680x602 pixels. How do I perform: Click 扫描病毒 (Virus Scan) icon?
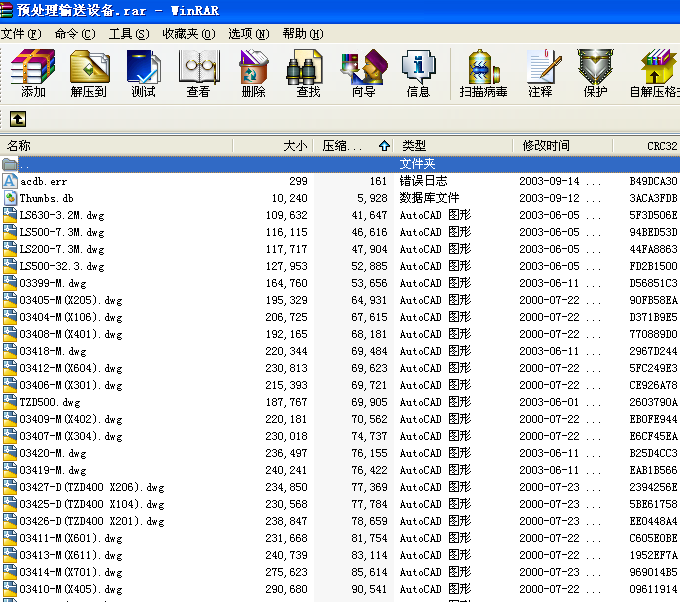(483, 67)
